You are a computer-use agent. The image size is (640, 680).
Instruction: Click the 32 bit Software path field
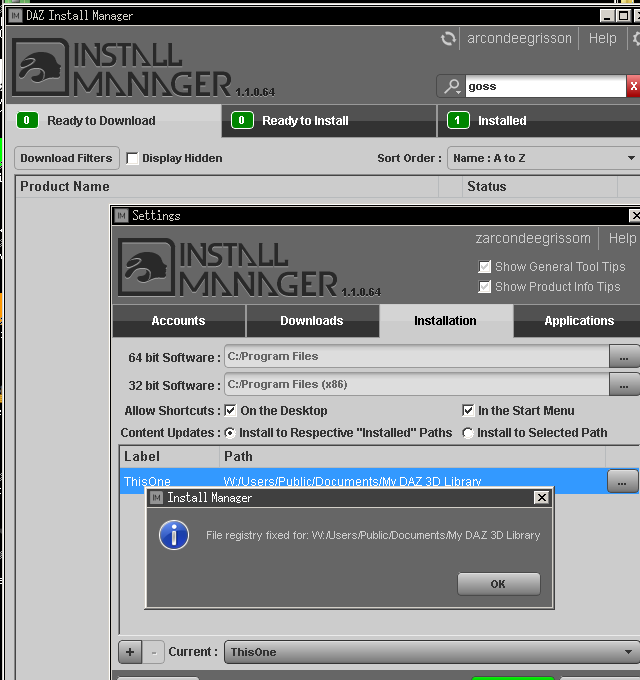417,385
